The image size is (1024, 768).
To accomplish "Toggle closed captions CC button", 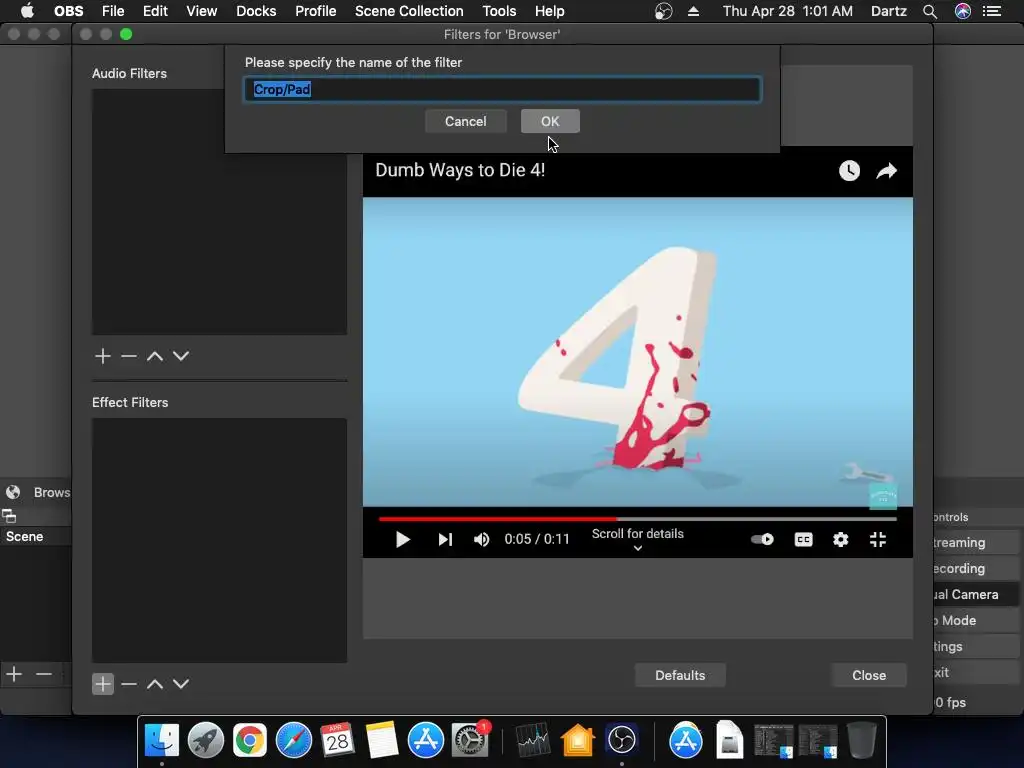I will click(803, 539).
